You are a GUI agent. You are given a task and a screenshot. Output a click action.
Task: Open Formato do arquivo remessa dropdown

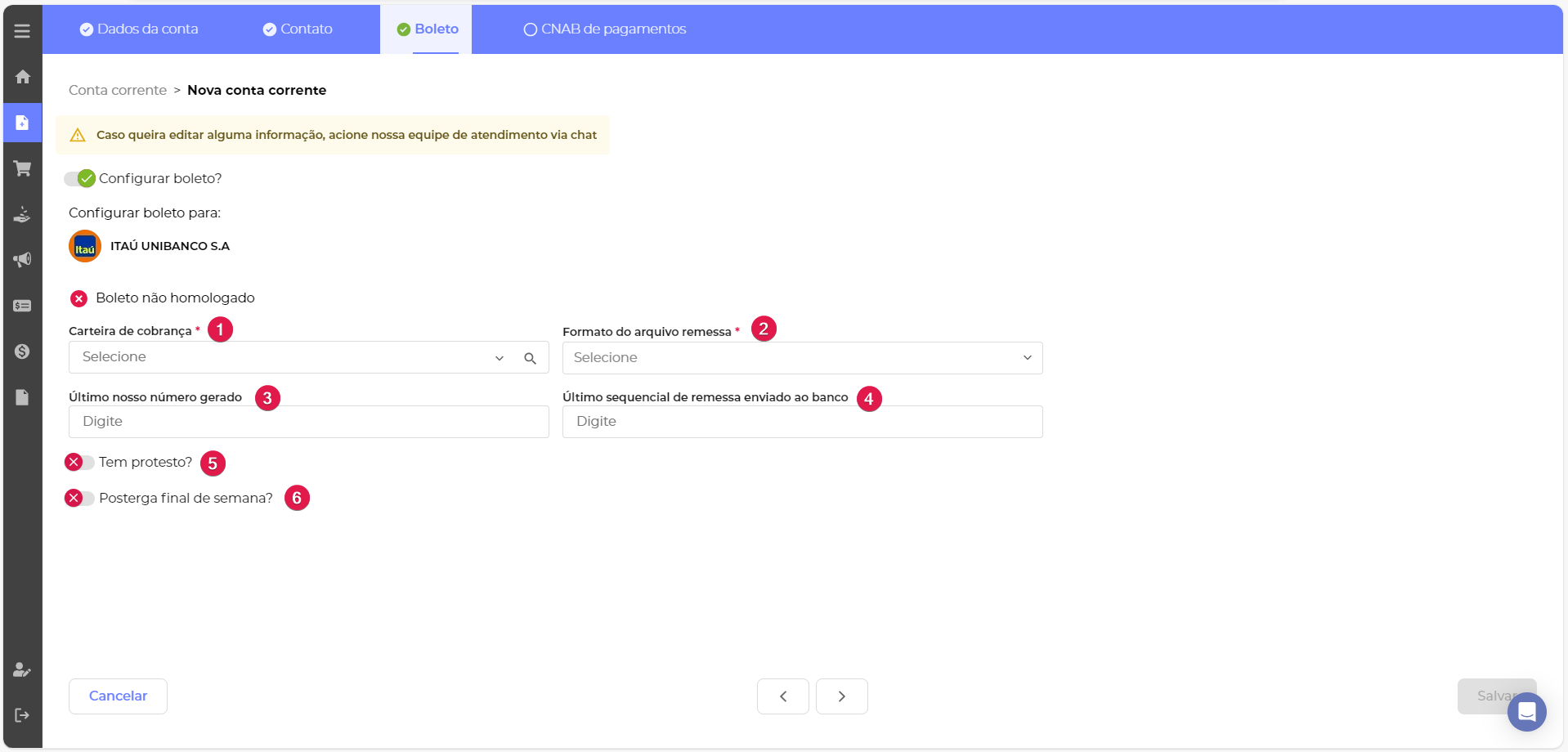pyautogui.click(x=801, y=358)
